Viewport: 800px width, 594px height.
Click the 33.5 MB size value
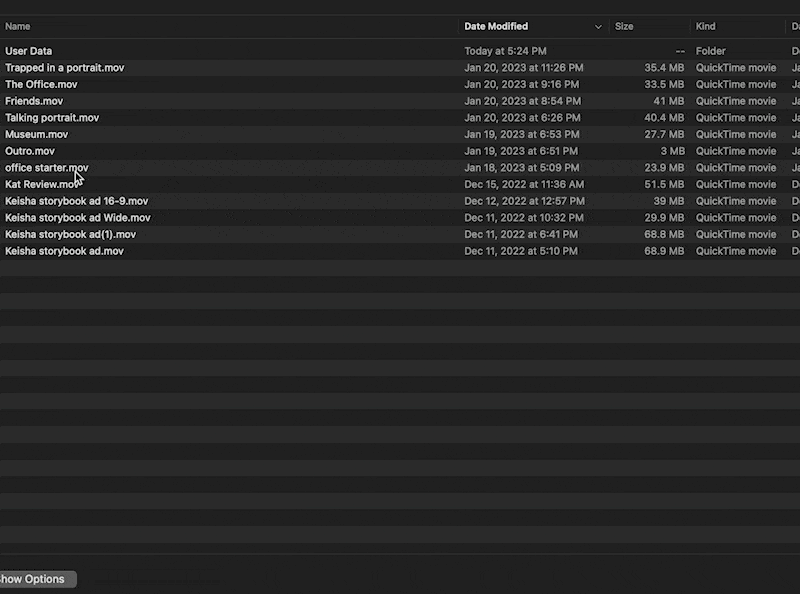point(664,85)
